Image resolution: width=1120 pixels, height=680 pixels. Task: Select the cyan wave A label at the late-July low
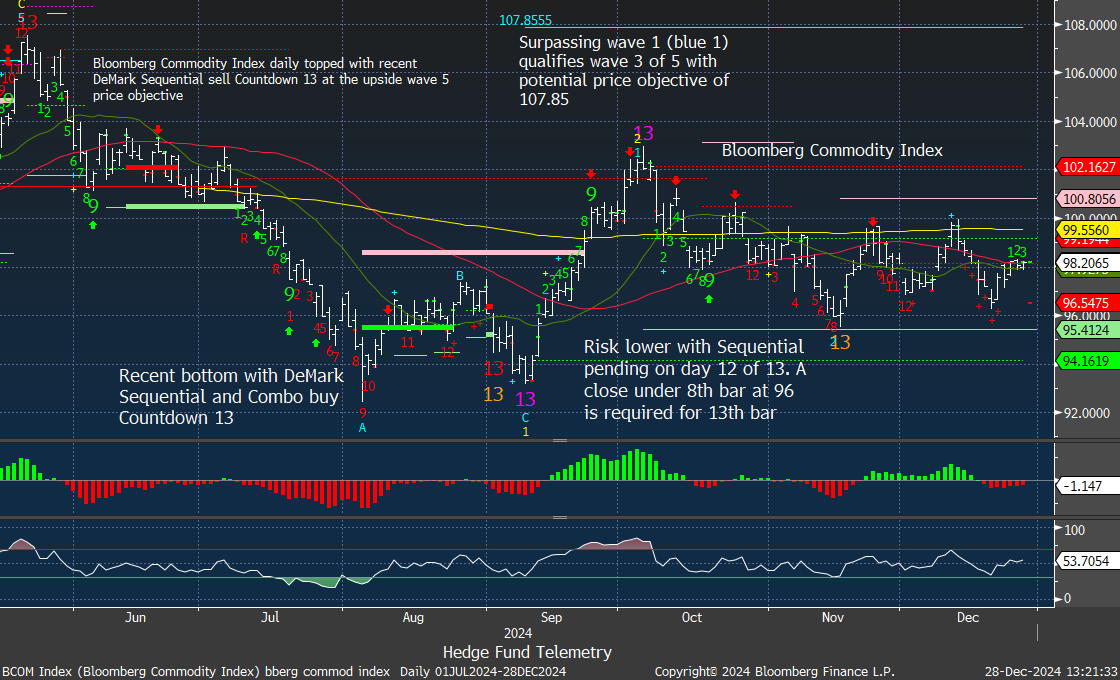[x=362, y=427]
